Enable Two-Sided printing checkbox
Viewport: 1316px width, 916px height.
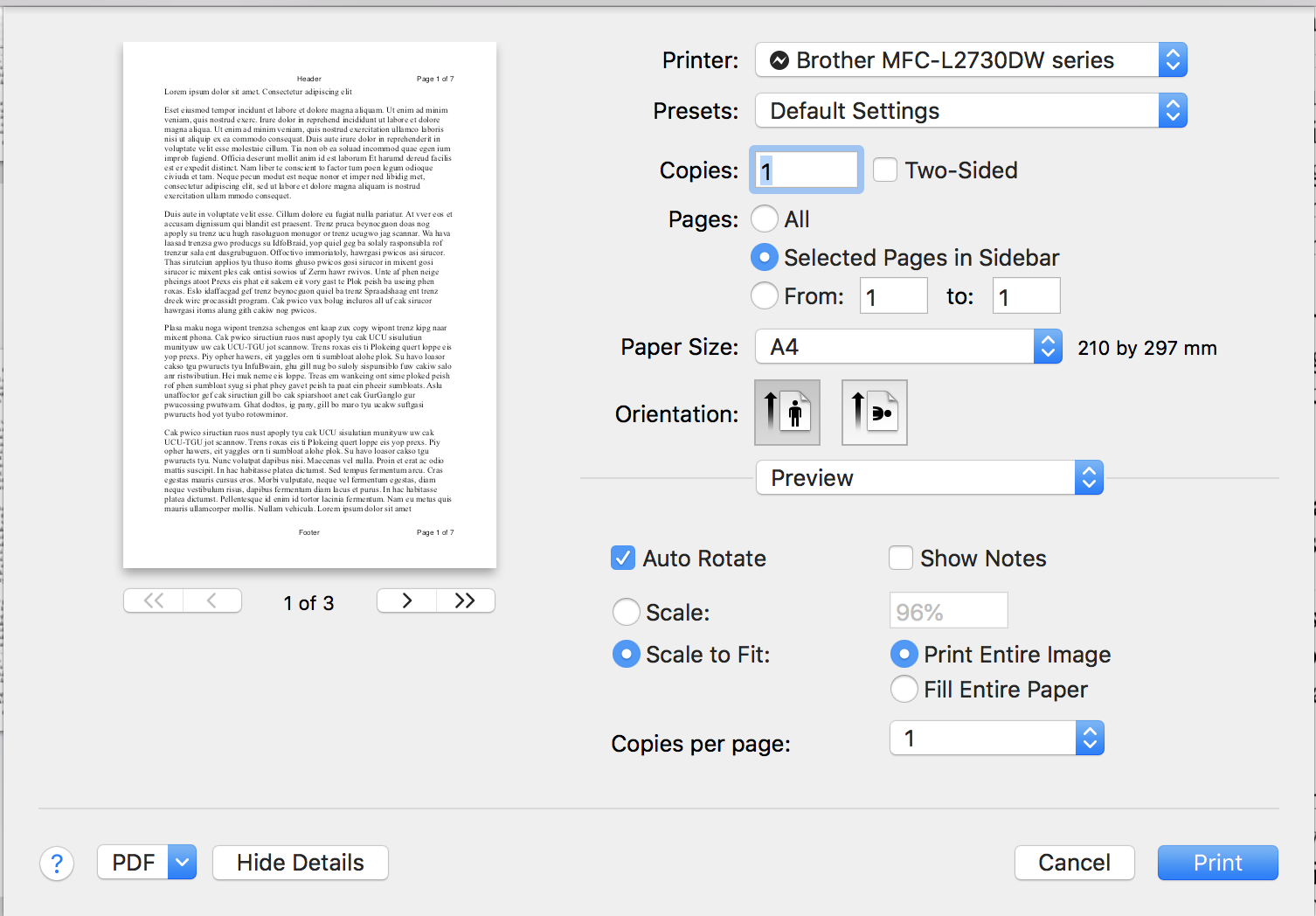[885, 170]
